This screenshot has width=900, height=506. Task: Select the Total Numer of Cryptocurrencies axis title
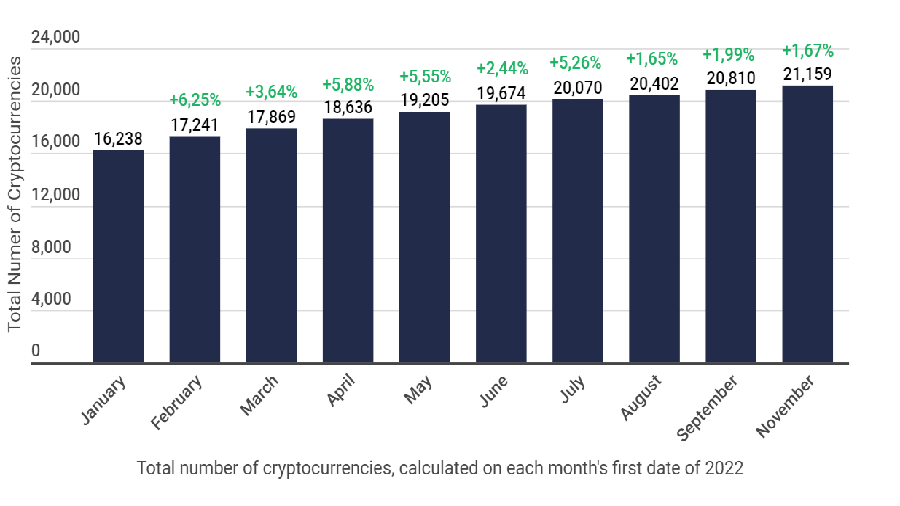[14, 194]
